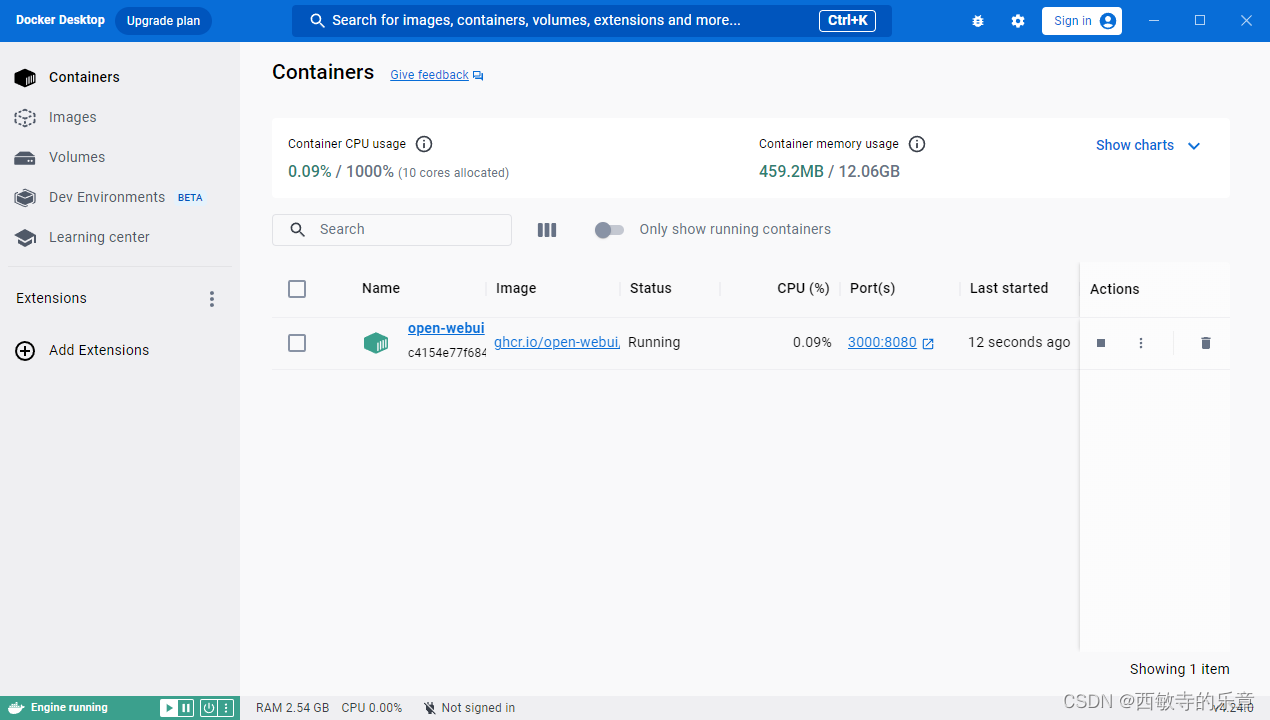Click RAM 2.54 GB status entry
This screenshot has width=1270, height=720.
click(292, 708)
